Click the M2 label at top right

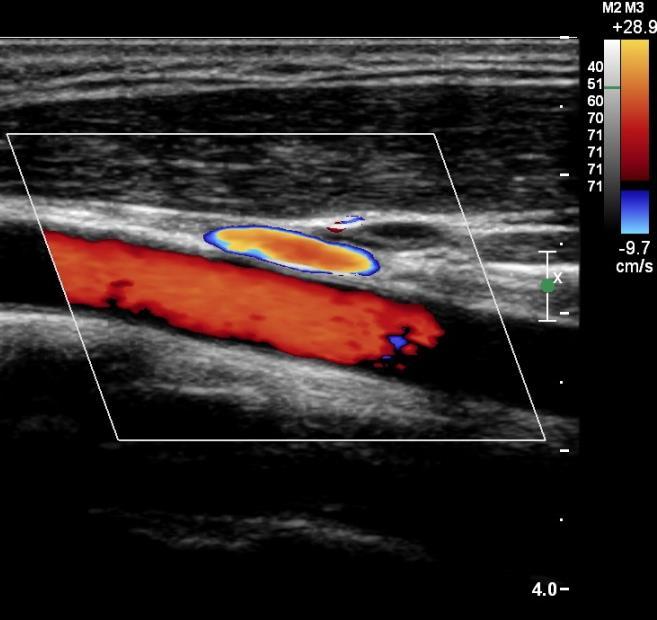[x=612, y=8]
